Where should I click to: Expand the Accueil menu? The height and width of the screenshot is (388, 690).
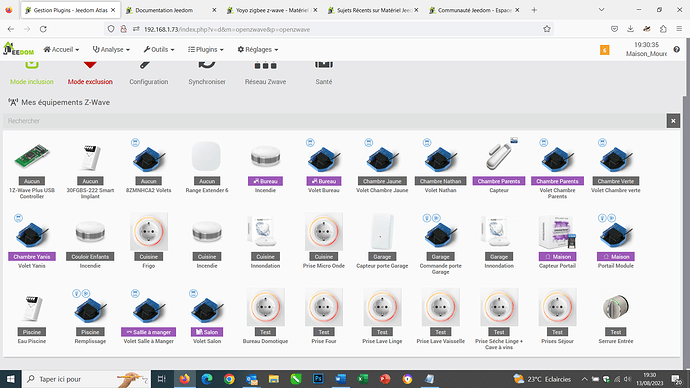pos(61,50)
